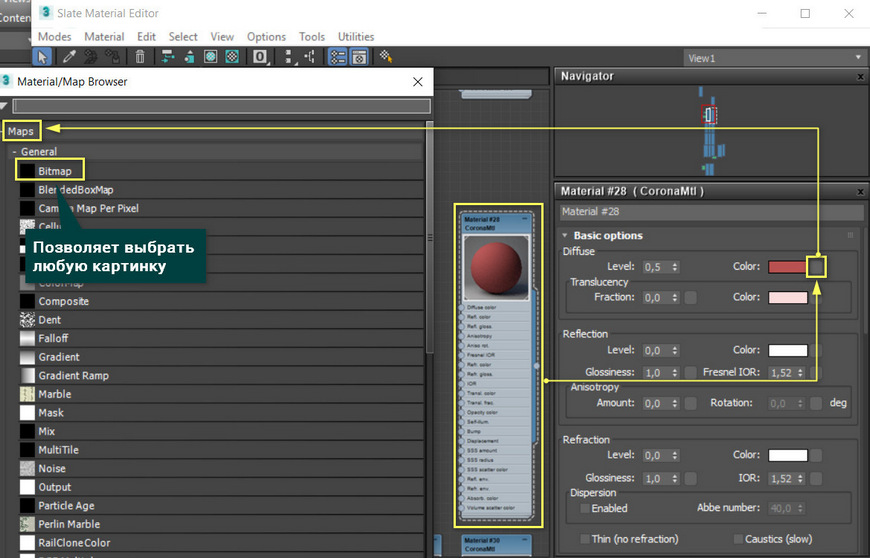
Task: Select the Noise map
Action: 221,469
